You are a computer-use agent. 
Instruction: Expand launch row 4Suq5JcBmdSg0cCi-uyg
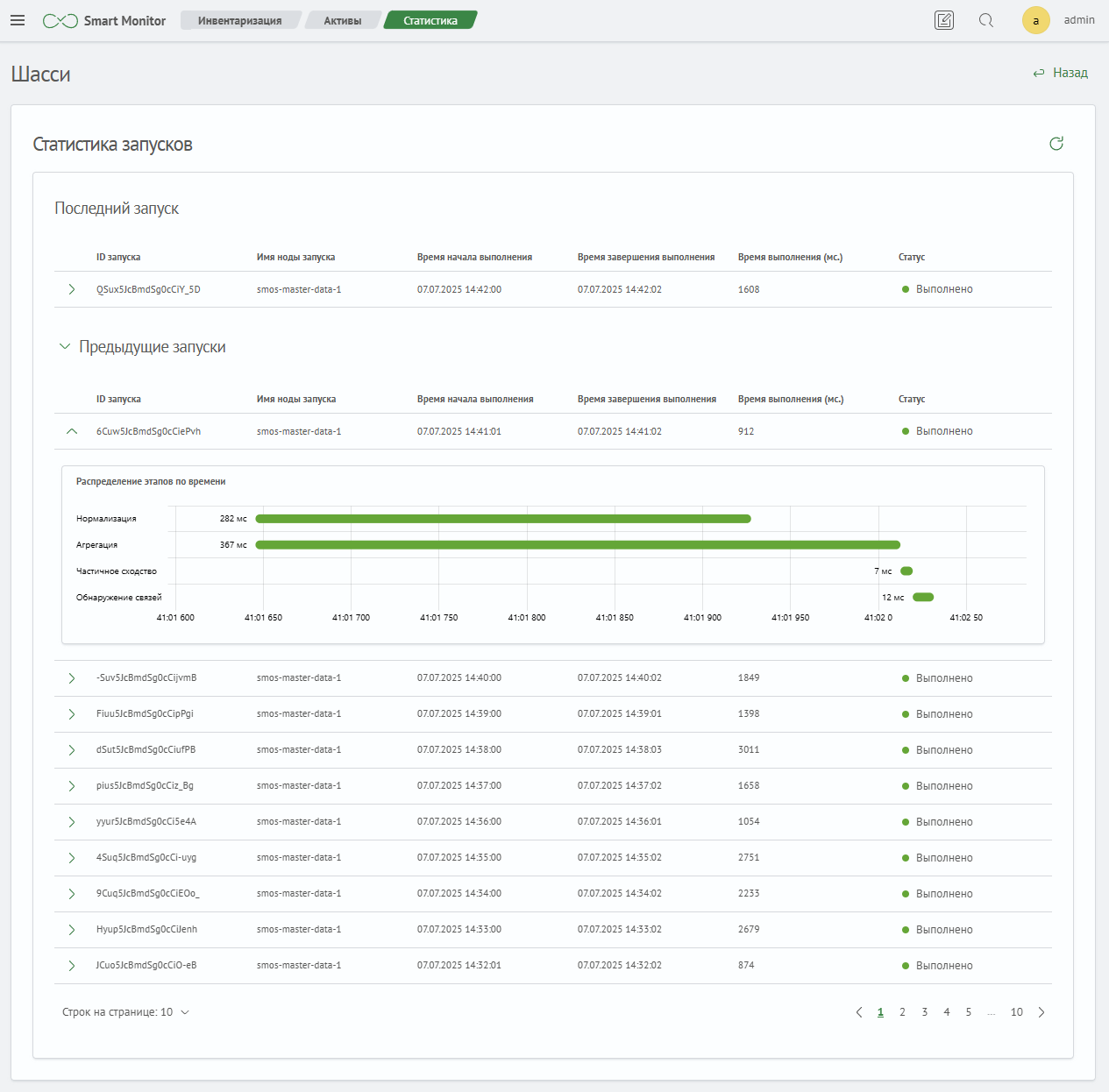pyautogui.click(x=72, y=858)
